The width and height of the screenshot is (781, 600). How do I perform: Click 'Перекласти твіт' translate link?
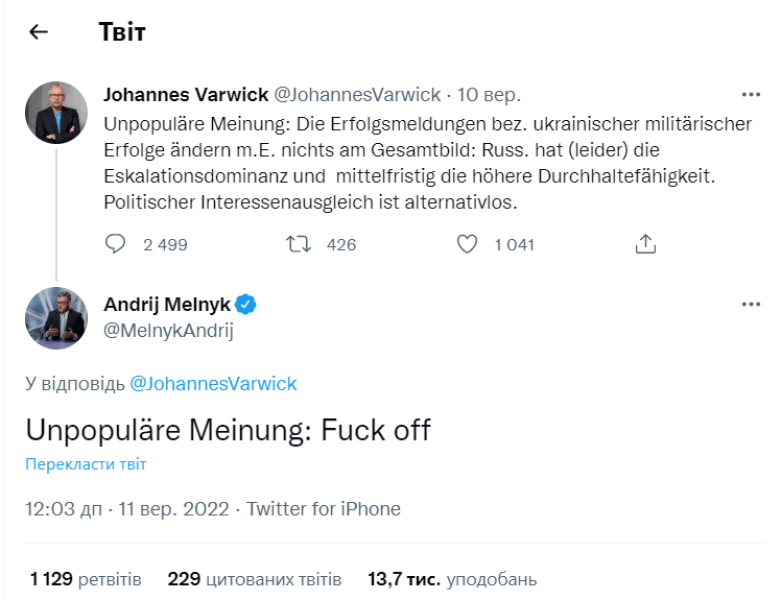click(86, 464)
